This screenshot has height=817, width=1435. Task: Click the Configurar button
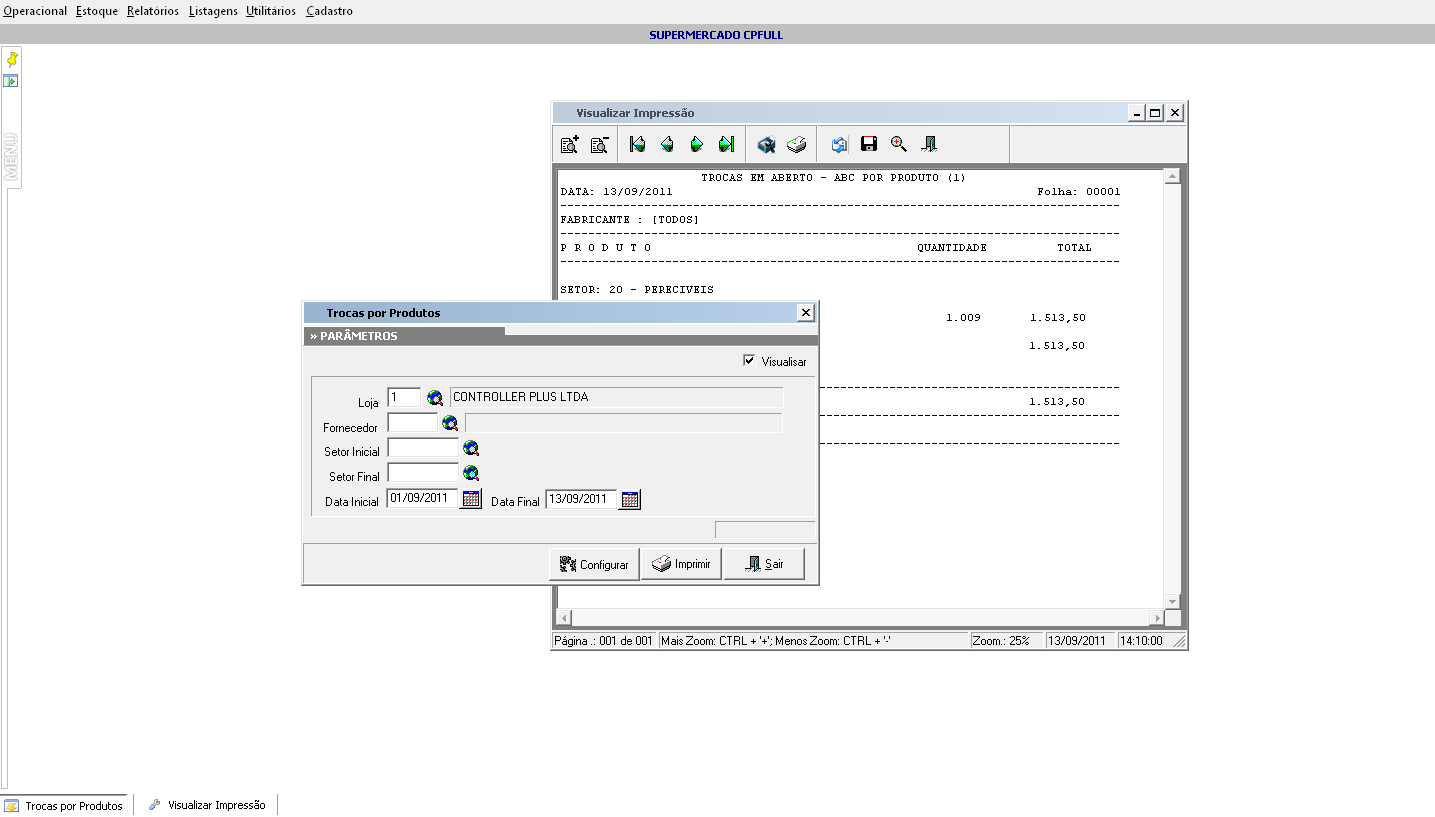coord(594,564)
